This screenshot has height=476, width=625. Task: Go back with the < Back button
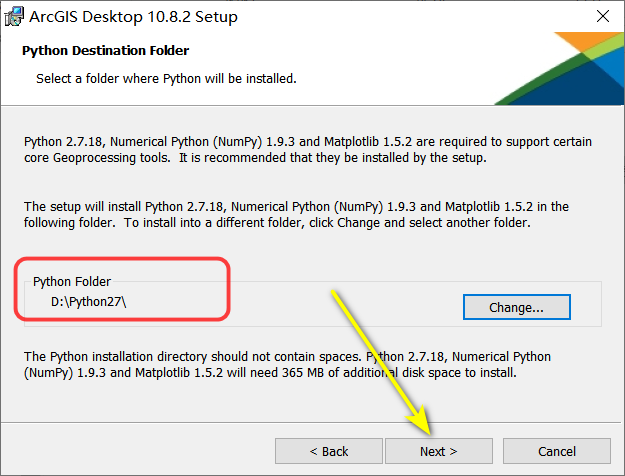click(328, 451)
